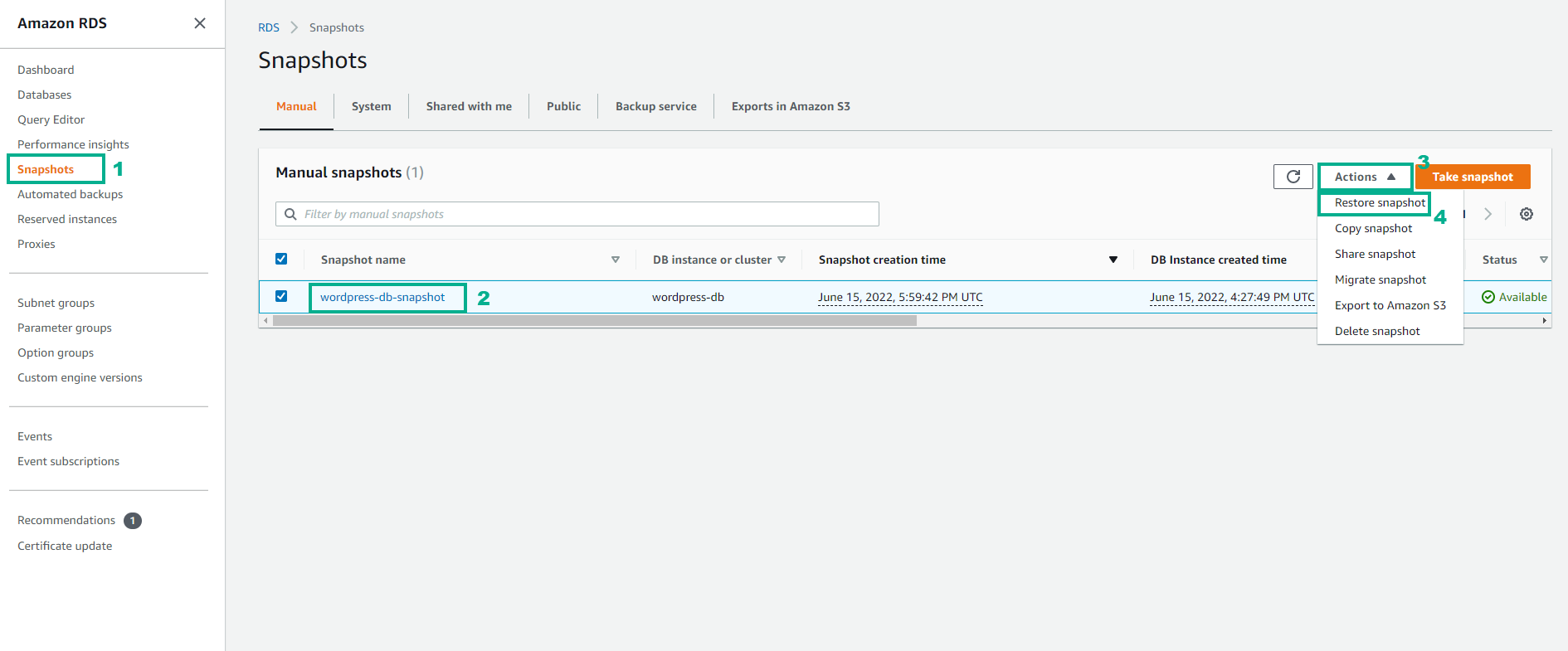Screen dimensions: 1568x651
Task: Open the Backup service tab
Action: [x=655, y=106]
